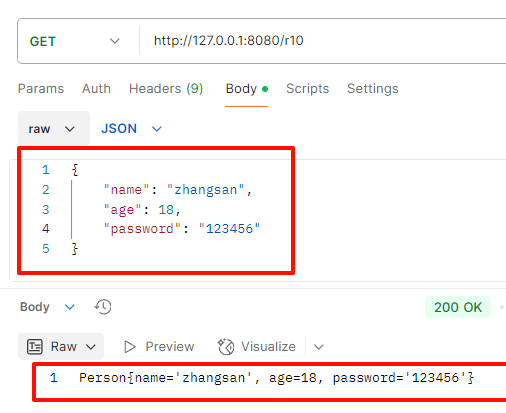The width and height of the screenshot is (506, 413).
Task: Open the response history clock icon
Action: pos(103,307)
